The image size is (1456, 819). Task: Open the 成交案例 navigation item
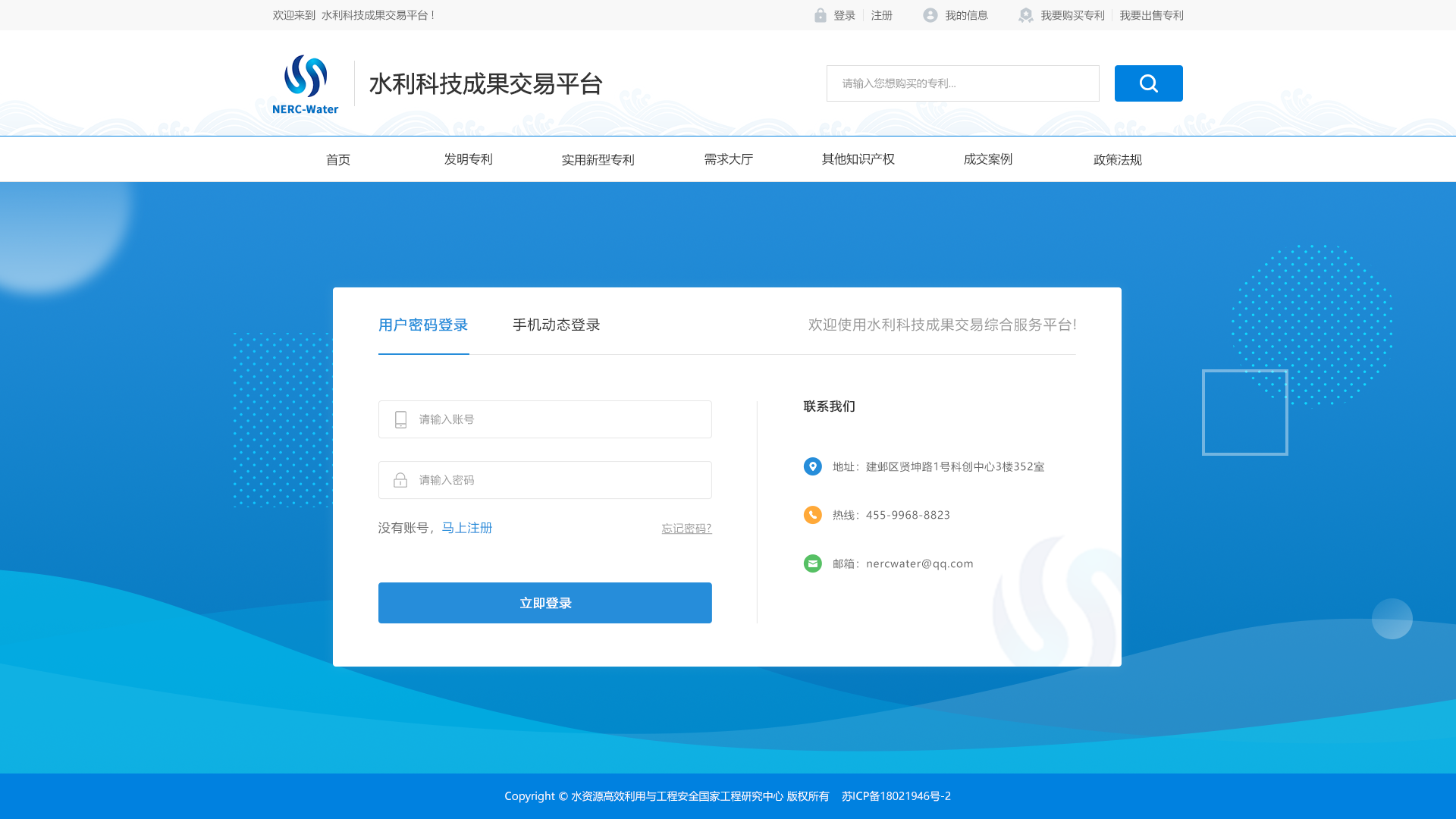coord(987,159)
